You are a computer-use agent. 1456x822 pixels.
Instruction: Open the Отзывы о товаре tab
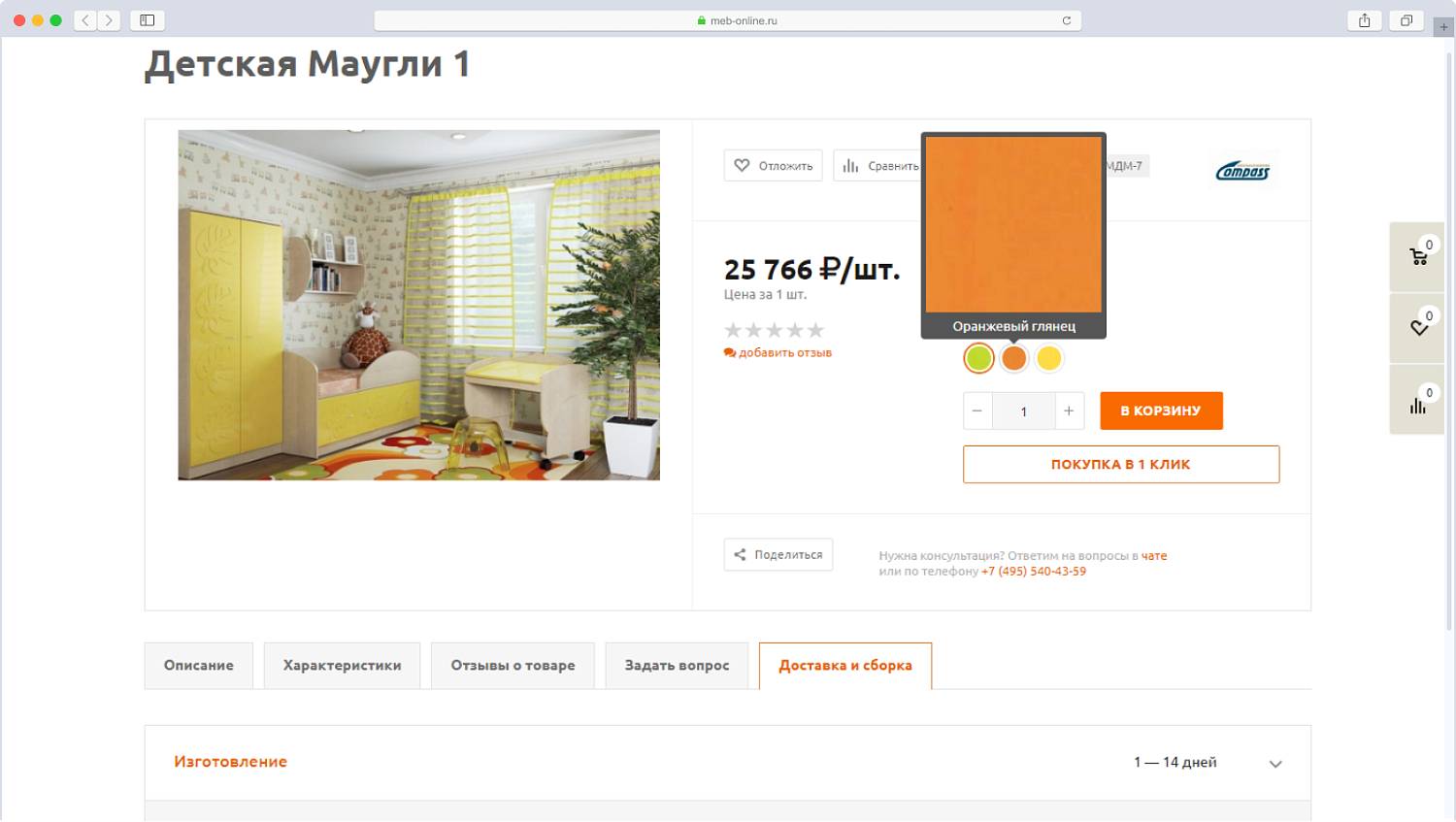[x=513, y=666]
